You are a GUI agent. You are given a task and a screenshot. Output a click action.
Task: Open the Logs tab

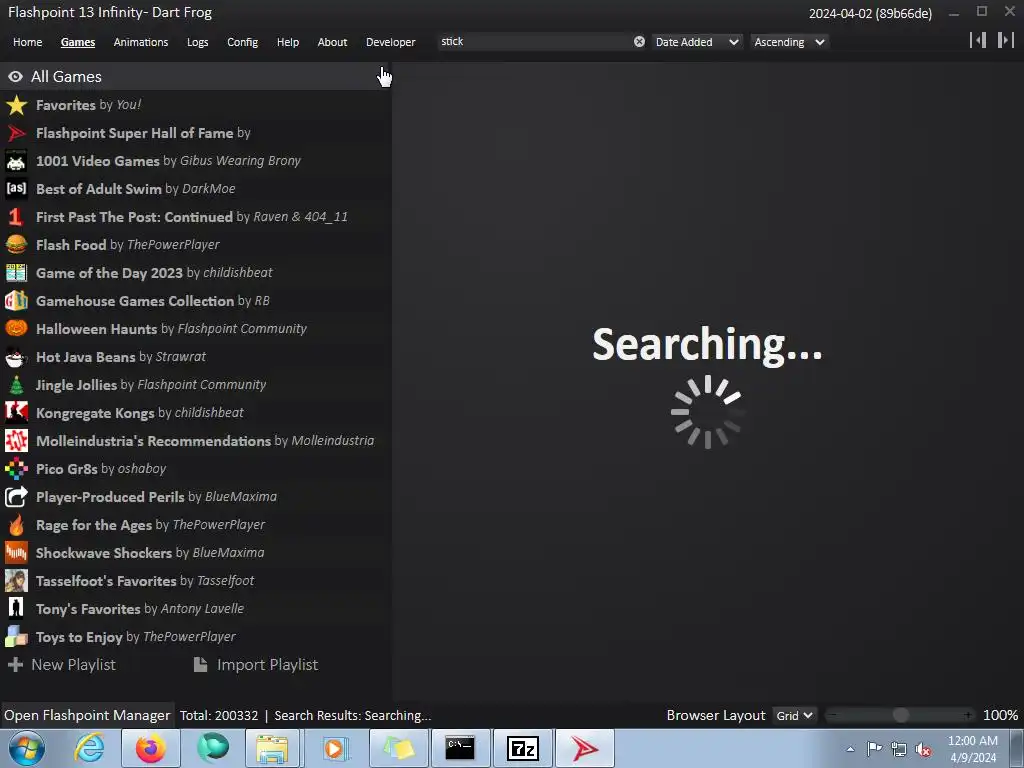[x=197, y=42]
